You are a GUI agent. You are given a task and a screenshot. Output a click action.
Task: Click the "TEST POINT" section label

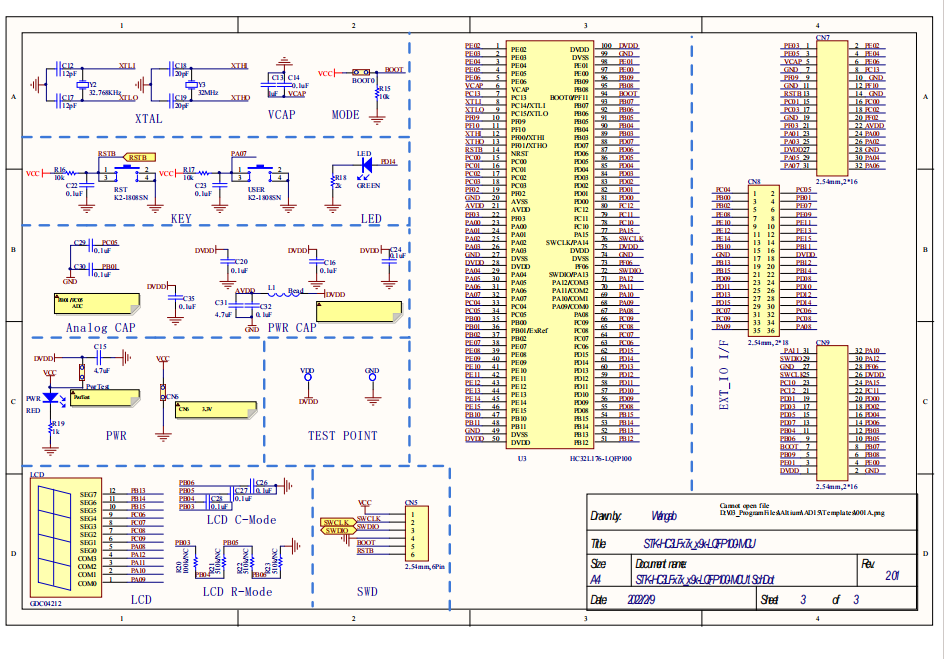(x=343, y=436)
